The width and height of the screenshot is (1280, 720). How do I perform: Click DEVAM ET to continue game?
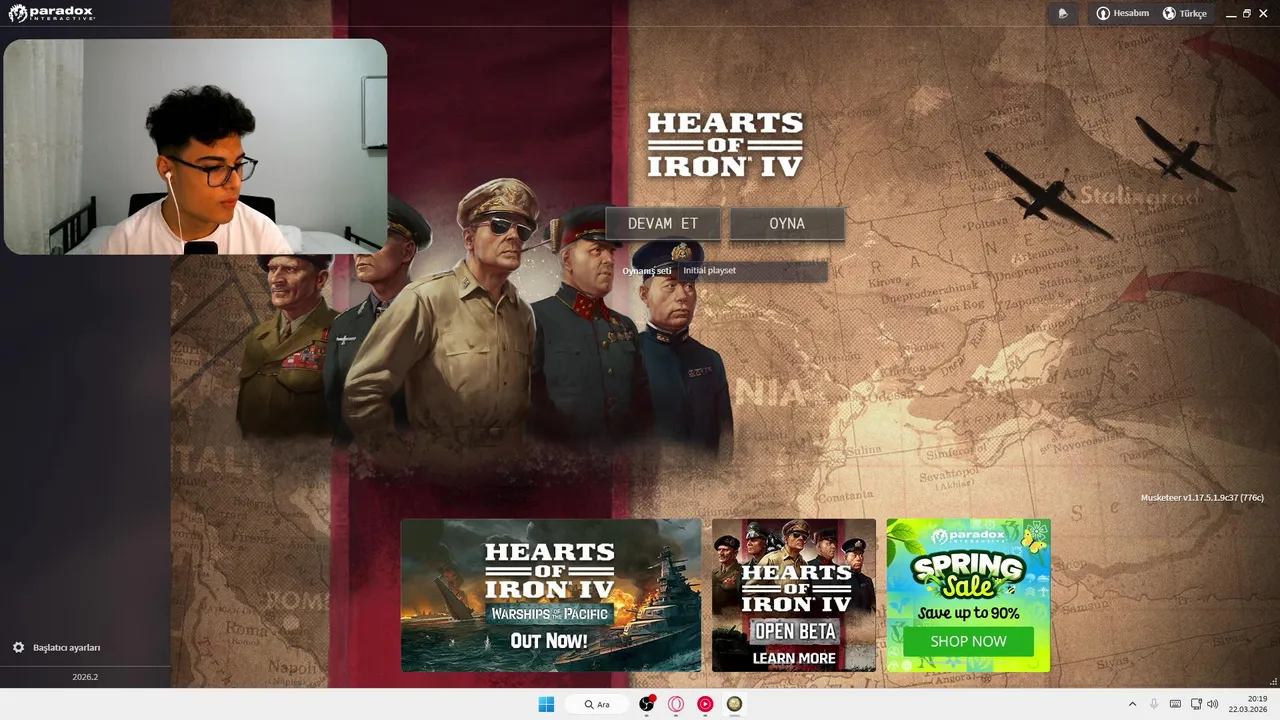coord(663,224)
